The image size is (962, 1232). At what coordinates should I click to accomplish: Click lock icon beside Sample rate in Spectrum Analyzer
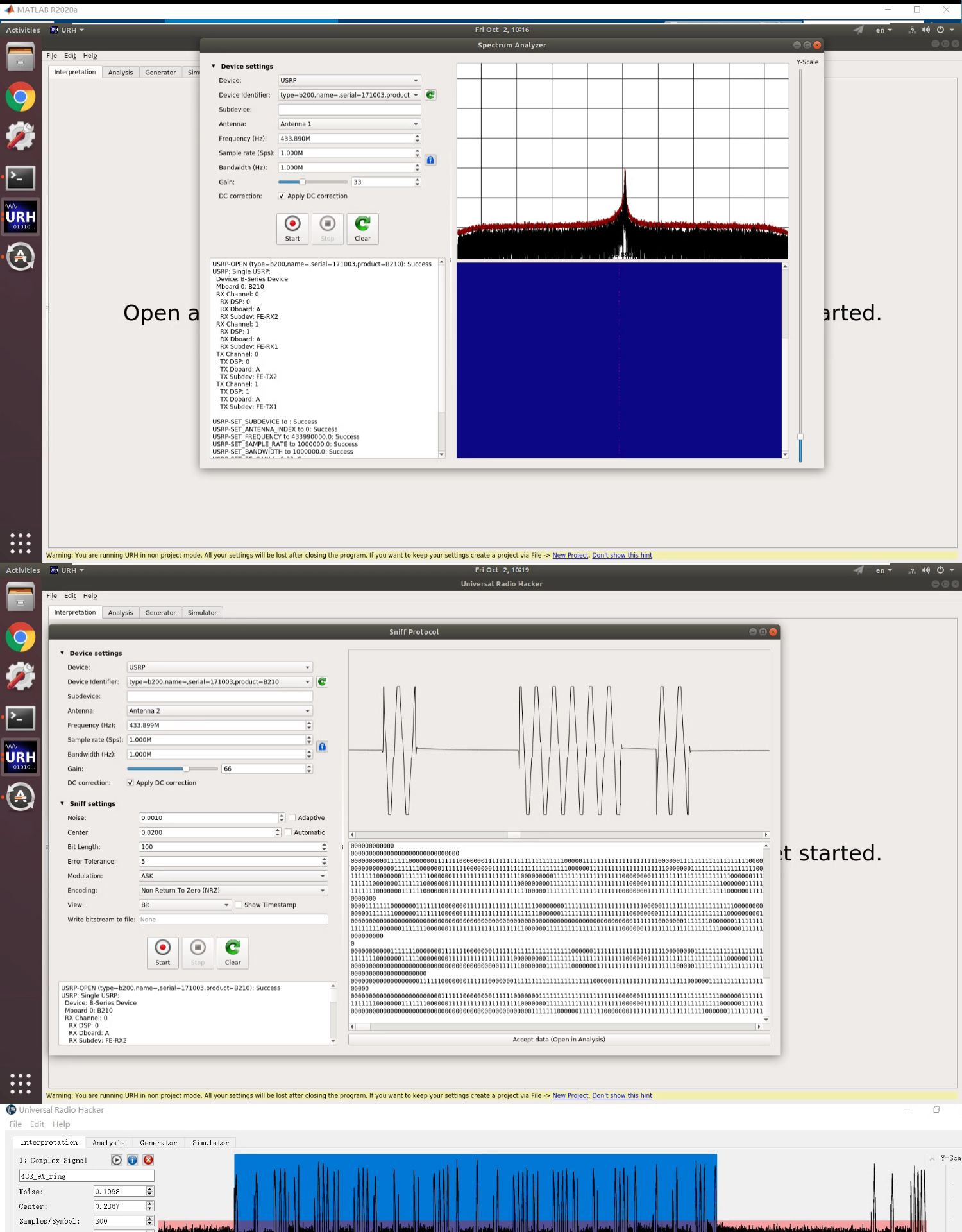pos(430,160)
